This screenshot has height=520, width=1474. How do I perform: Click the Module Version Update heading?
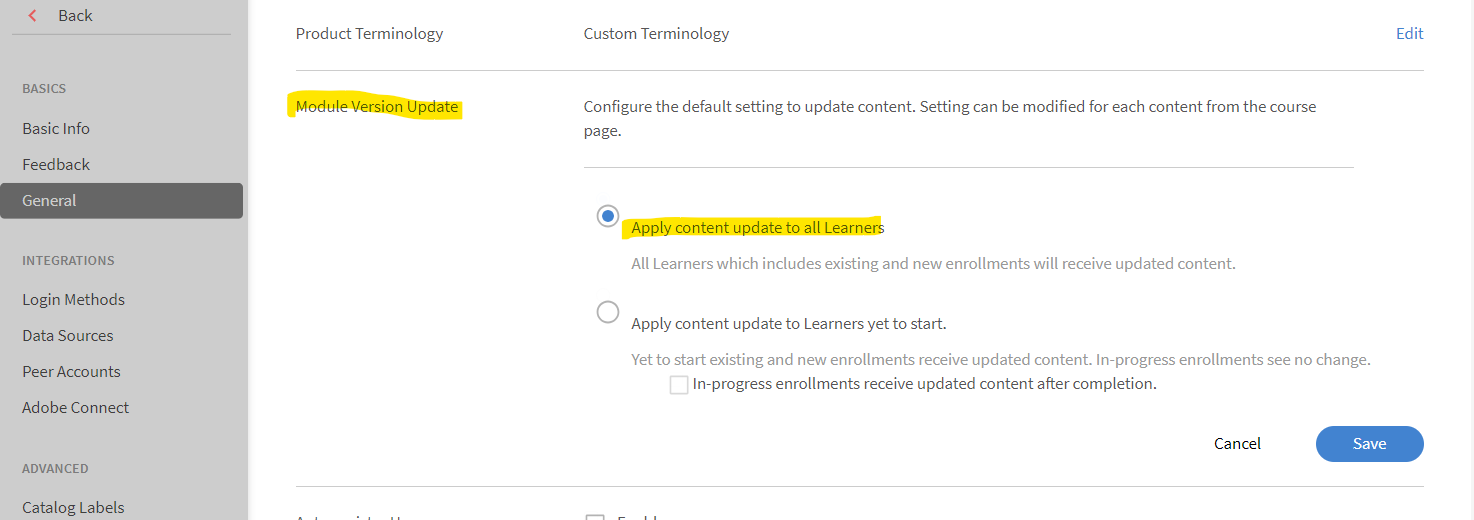click(377, 107)
